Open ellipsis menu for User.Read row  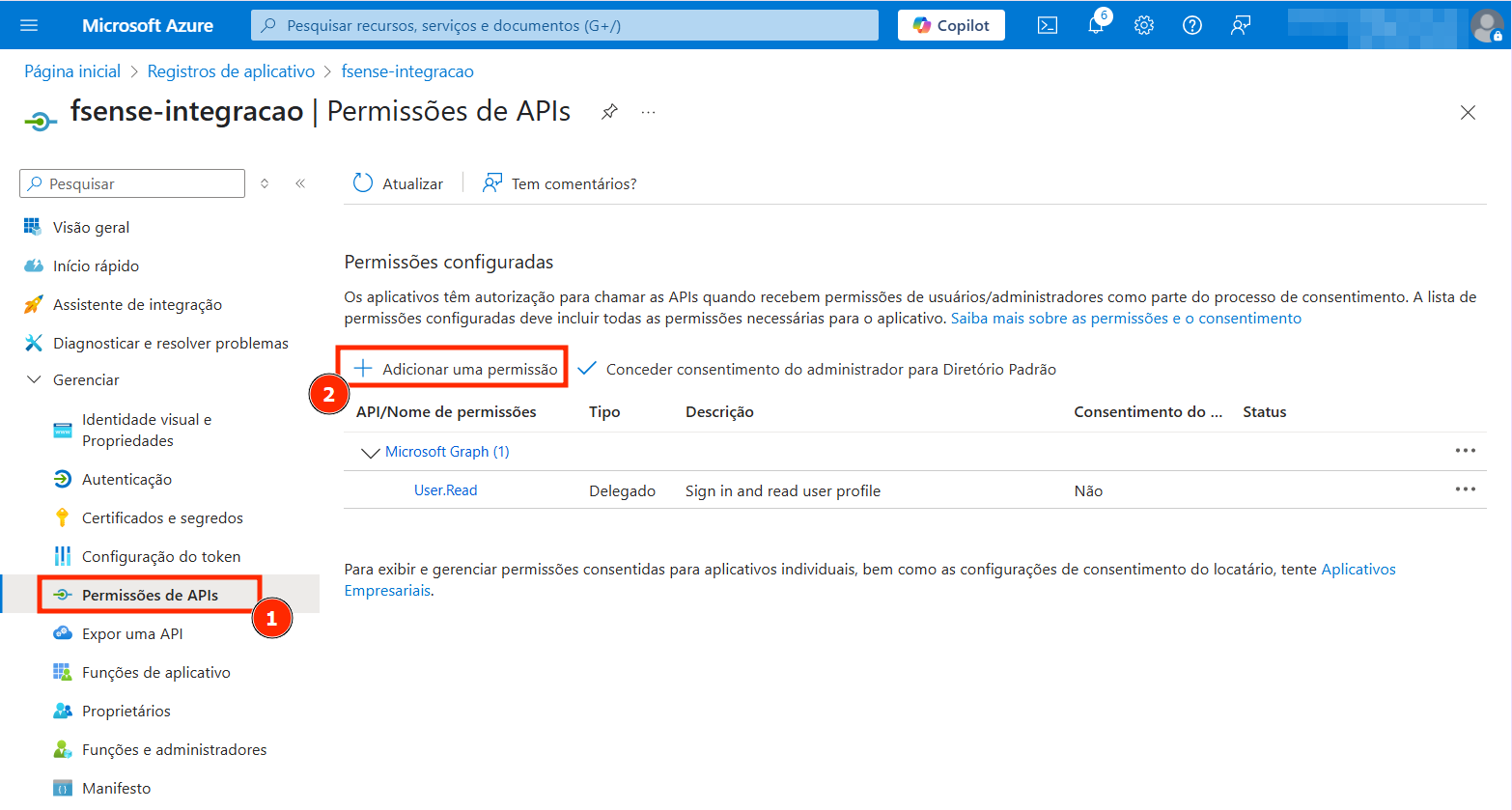pyautogui.click(x=1465, y=489)
